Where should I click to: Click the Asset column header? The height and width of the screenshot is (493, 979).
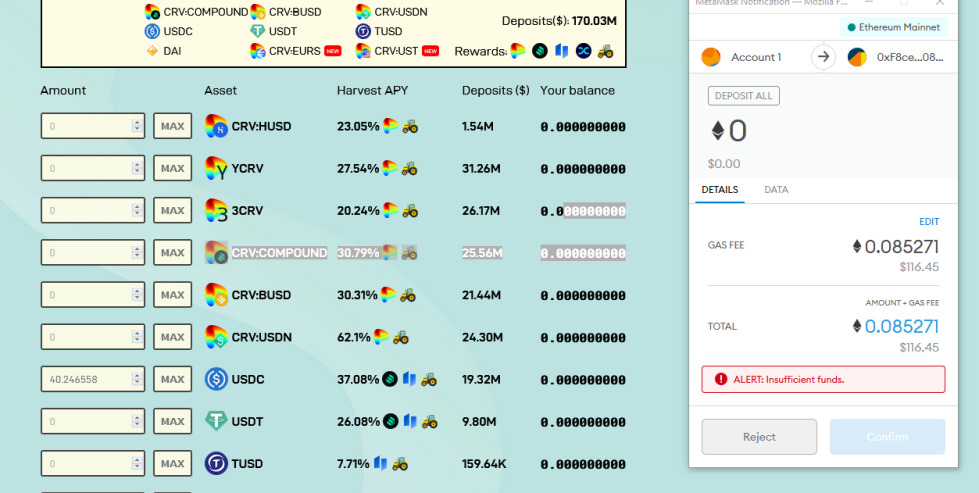point(220,90)
